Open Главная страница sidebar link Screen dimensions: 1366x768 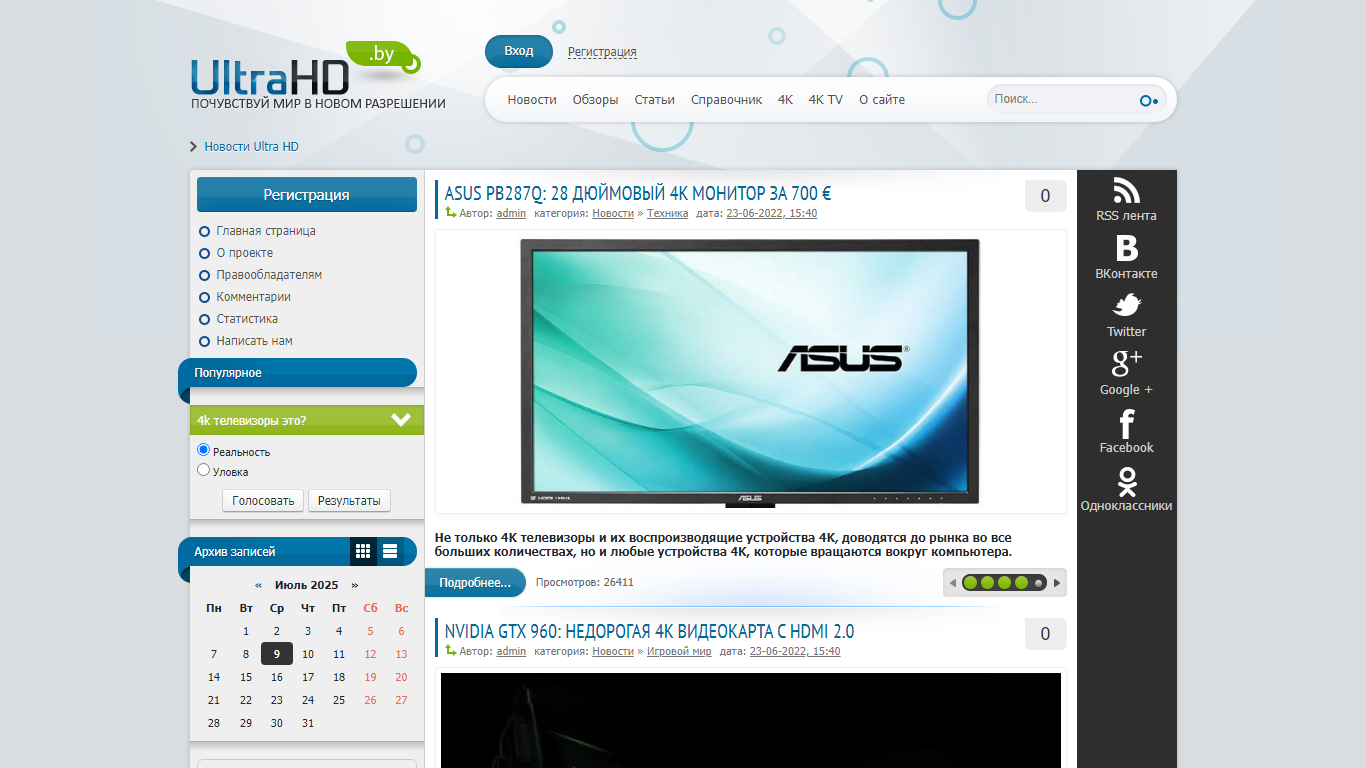(266, 231)
